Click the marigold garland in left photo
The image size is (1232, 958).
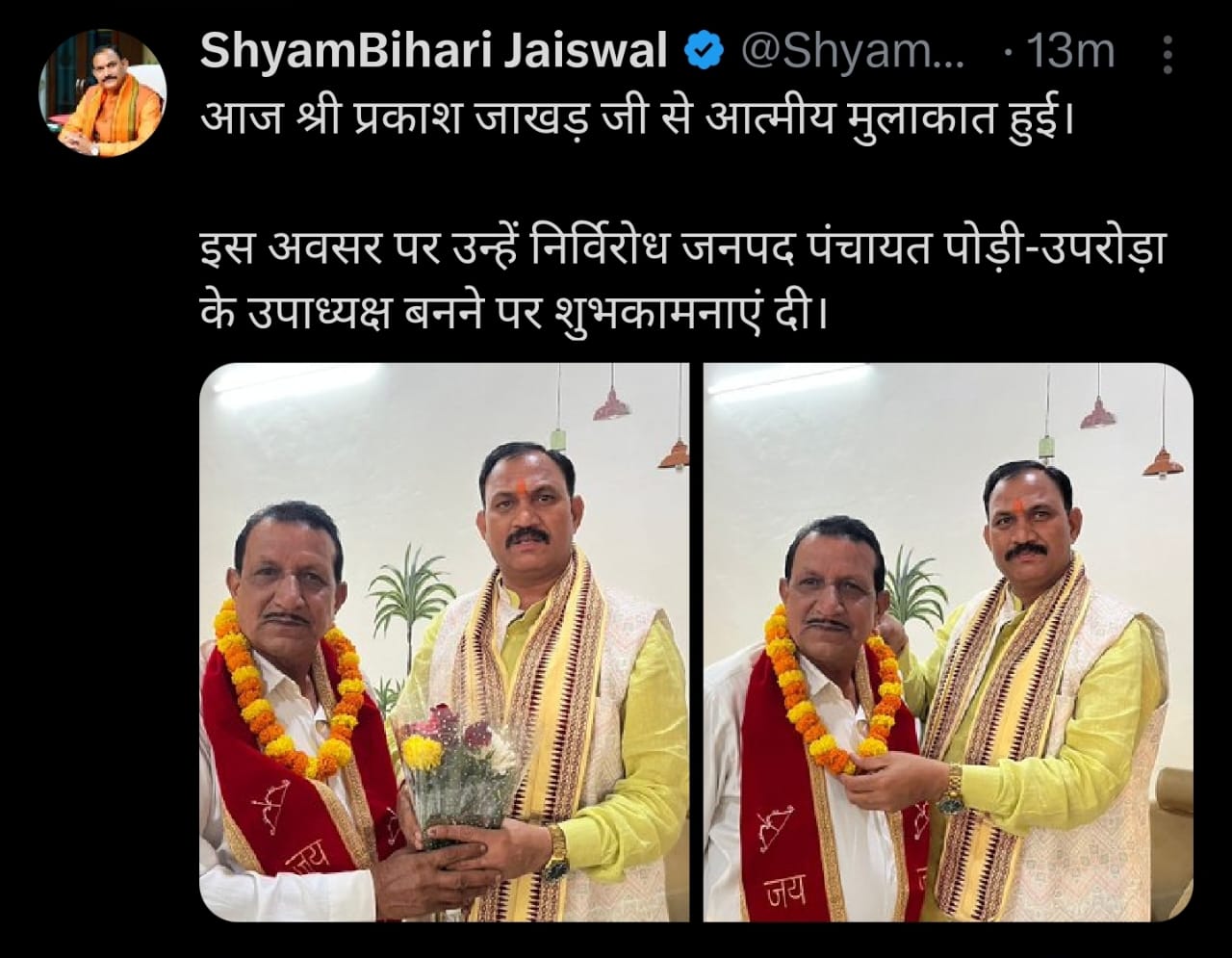click(x=289, y=687)
